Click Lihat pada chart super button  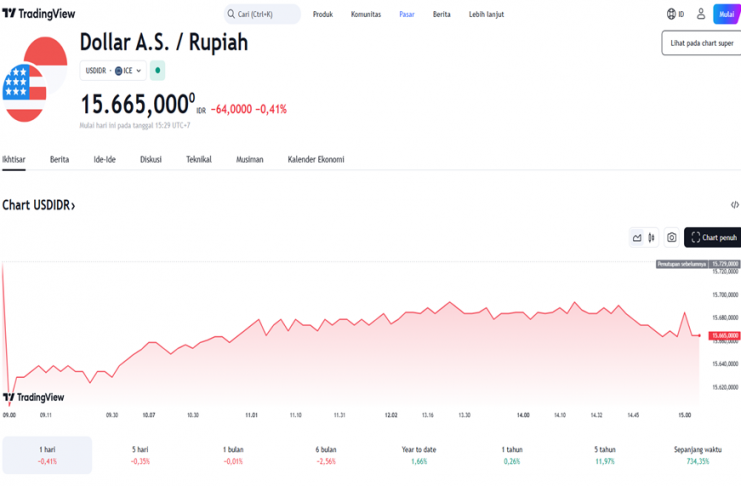pyautogui.click(x=701, y=43)
